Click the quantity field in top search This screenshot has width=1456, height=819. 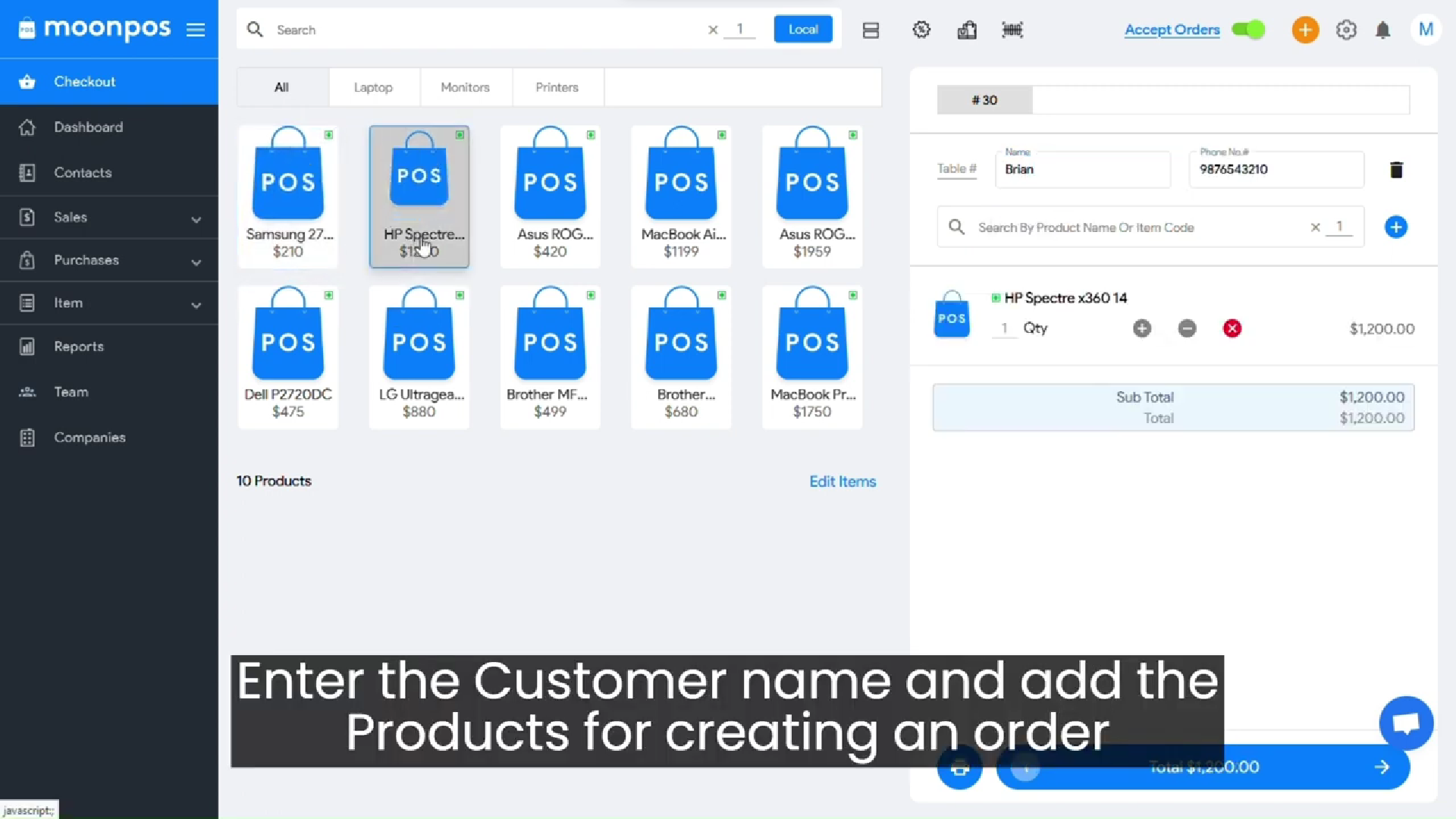click(740, 30)
